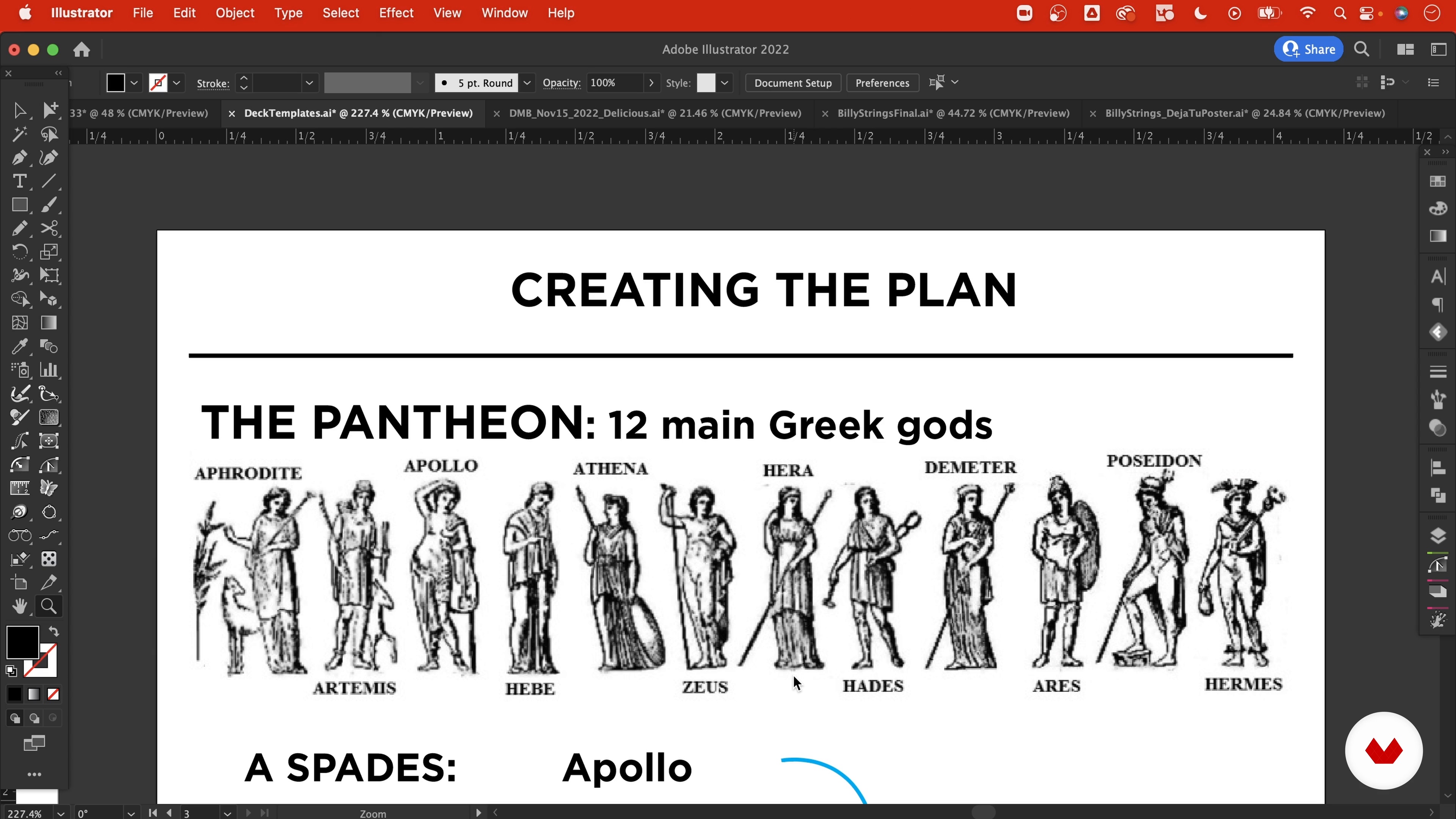Screen dimensions: 1456x819
Task: Open the Object menu
Action: pyautogui.click(x=235, y=13)
